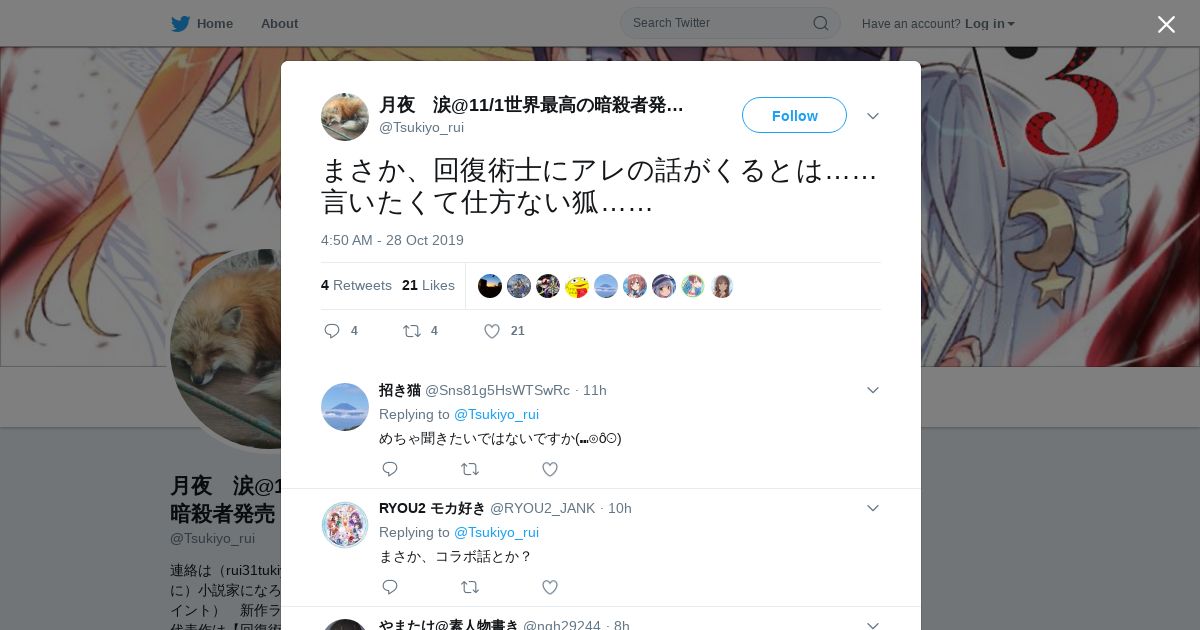The image size is (1200, 630).
Task: Open the Log in dropdown
Action: pyautogui.click(x=989, y=24)
